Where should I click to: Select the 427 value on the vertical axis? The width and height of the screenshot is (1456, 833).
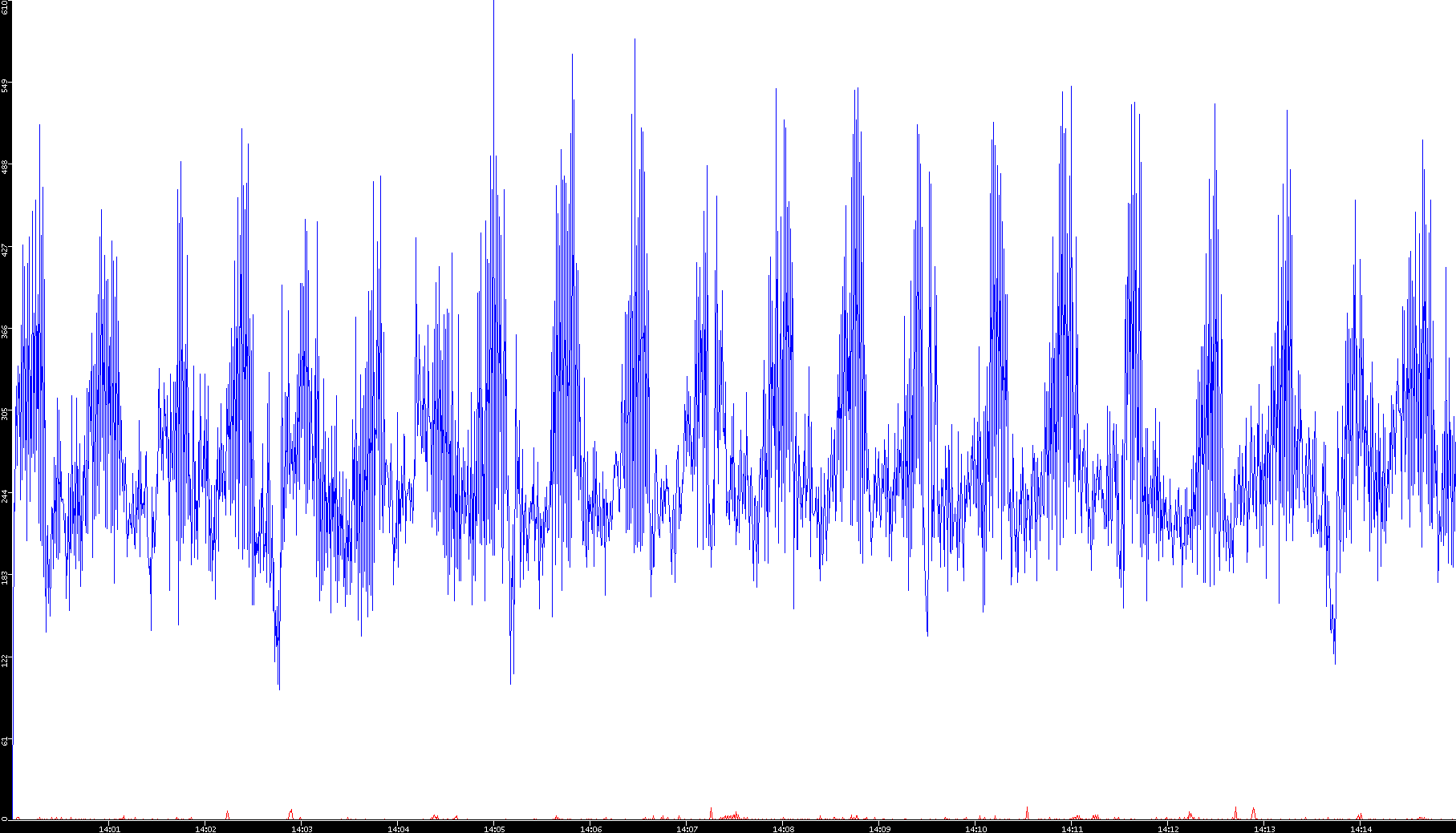pos(6,249)
